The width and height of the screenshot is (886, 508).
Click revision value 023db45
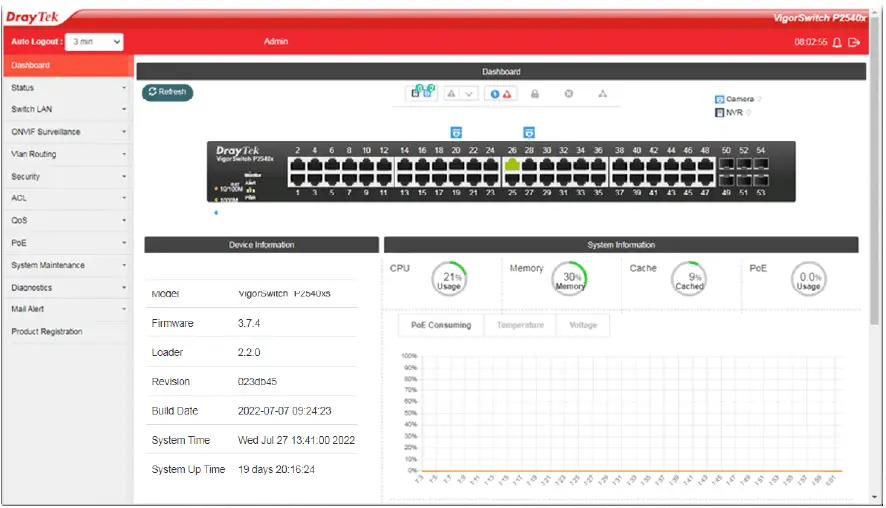tap(257, 382)
